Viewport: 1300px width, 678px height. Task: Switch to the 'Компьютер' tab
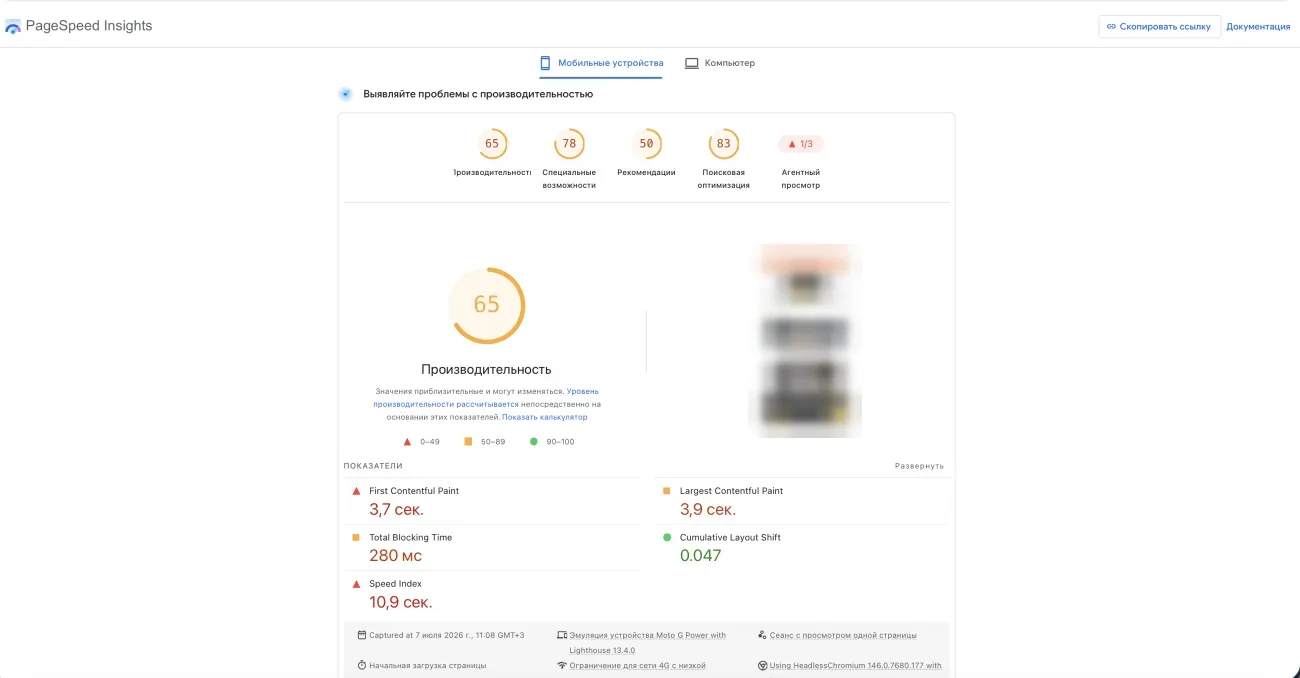pyautogui.click(x=720, y=63)
